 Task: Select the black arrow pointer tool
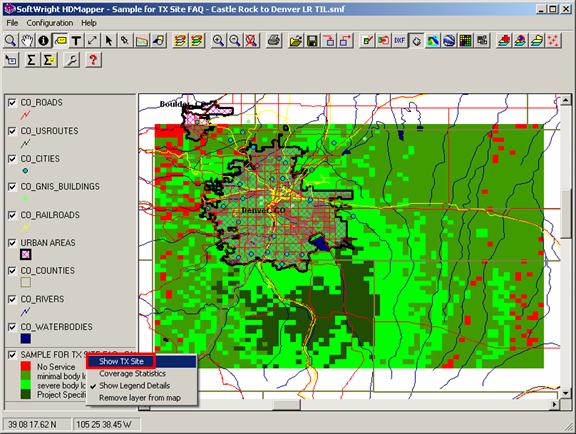click(109, 40)
